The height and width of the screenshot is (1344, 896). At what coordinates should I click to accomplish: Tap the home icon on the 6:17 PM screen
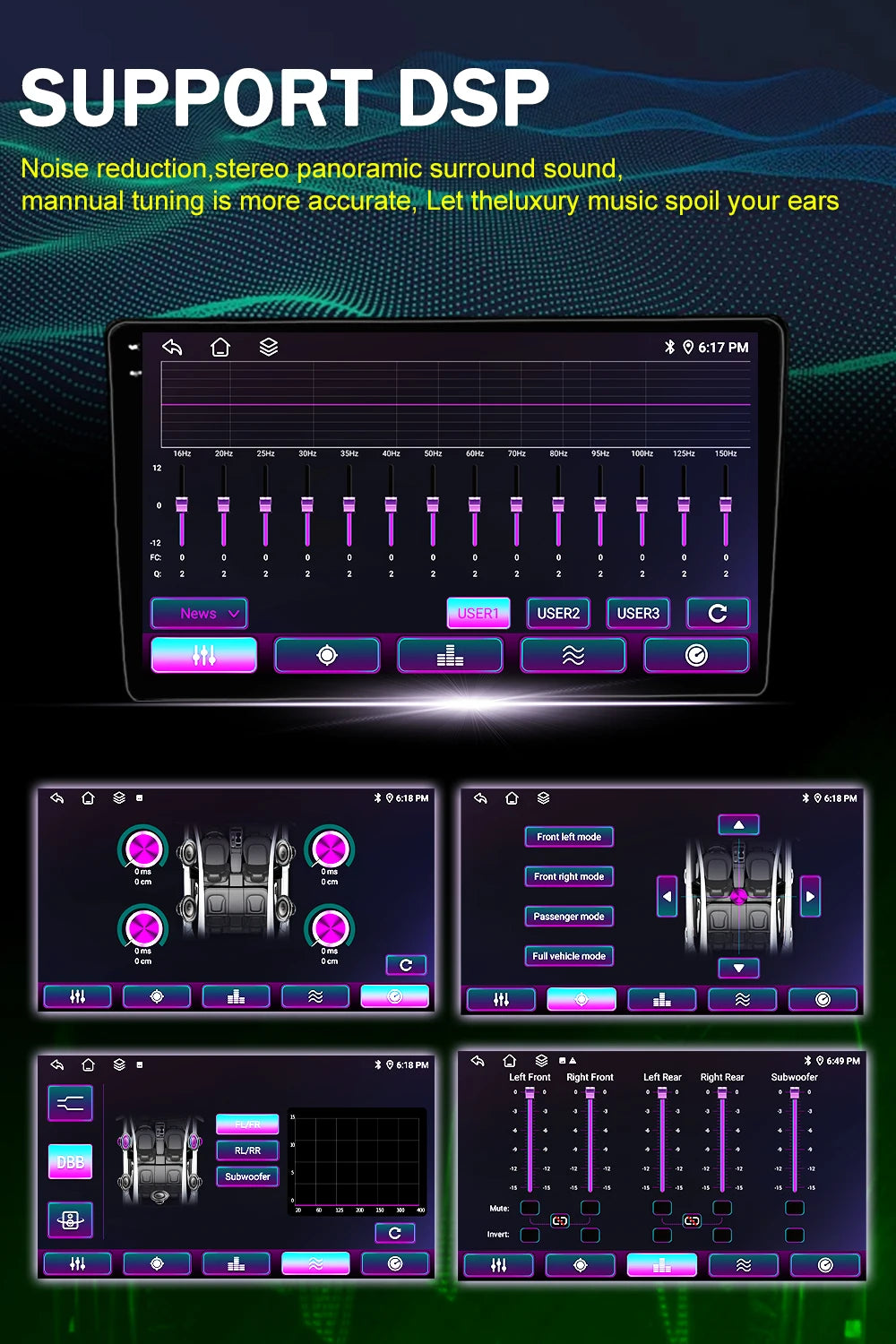click(220, 347)
